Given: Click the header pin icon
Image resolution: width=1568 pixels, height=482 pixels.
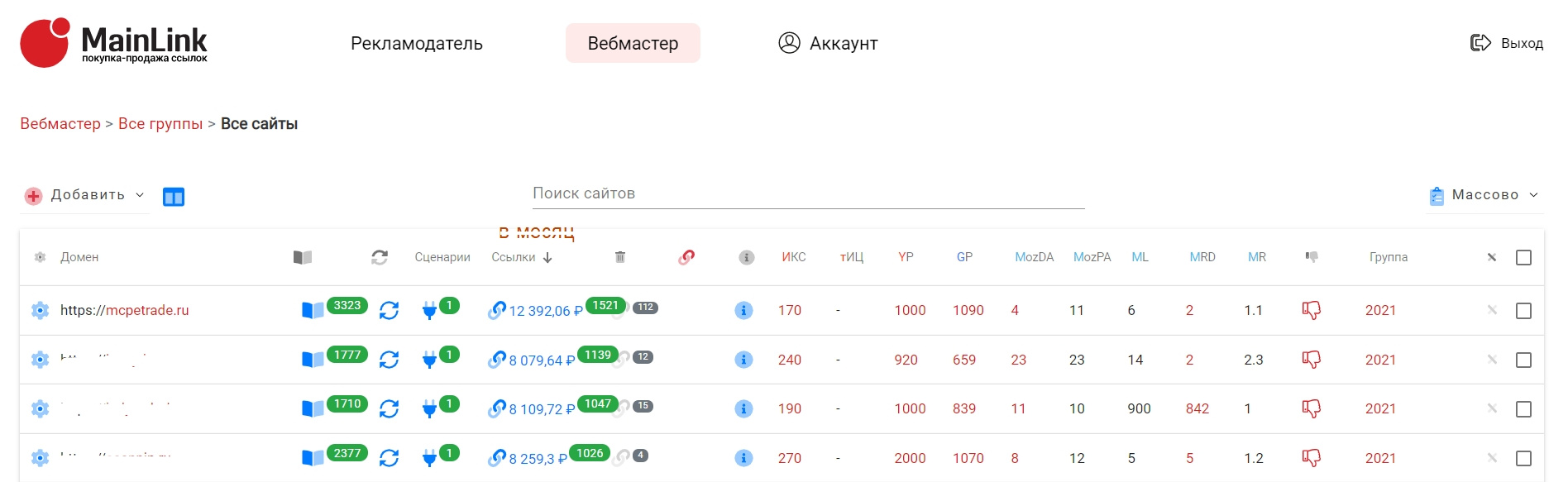Looking at the screenshot, I should tap(1492, 257).
